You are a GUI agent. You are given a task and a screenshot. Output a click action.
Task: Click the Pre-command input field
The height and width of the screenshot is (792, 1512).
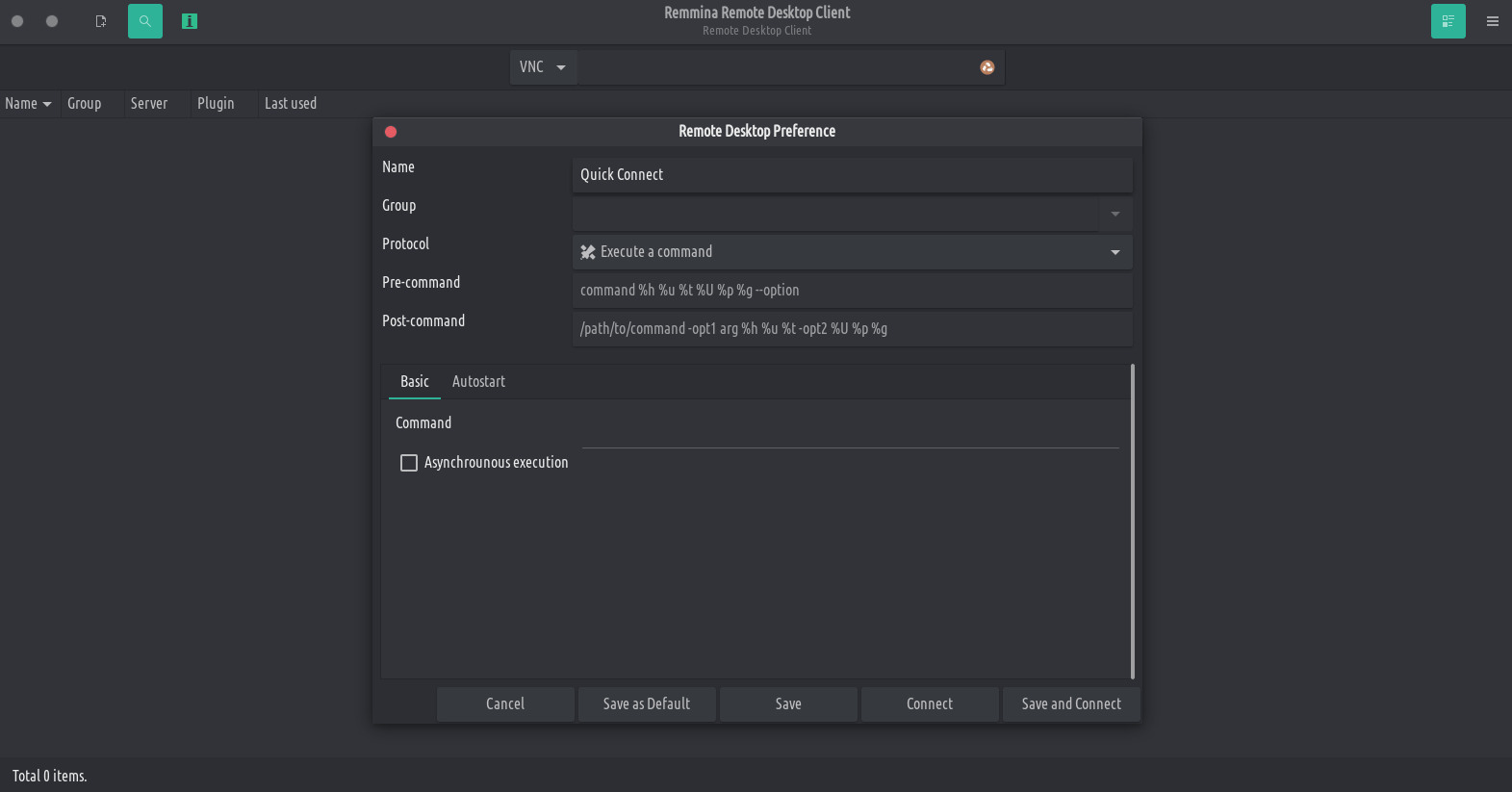[x=852, y=291]
